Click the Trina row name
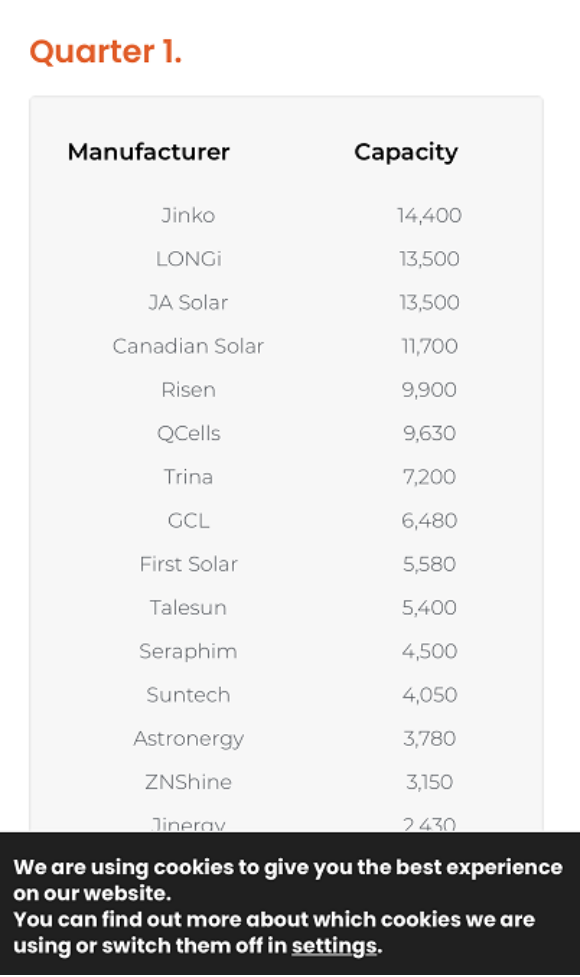The width and height of the screenshot is (580, 977). 188,477
